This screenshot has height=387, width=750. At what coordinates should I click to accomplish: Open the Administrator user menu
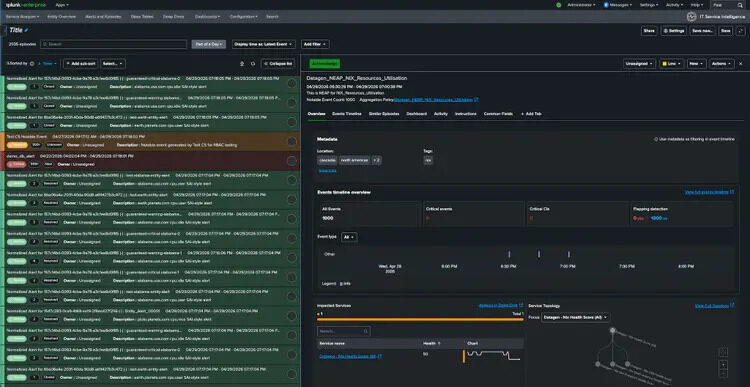pyautogui.click(x=581, y=5)
